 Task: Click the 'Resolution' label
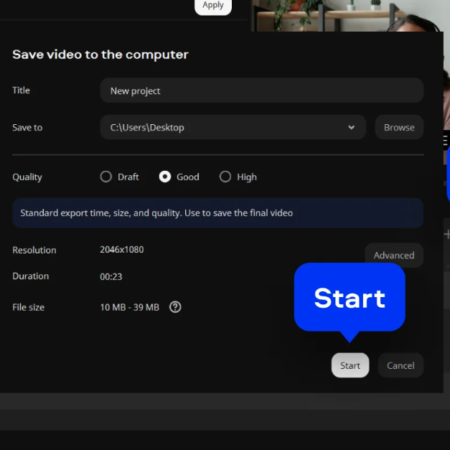[34, 250]
